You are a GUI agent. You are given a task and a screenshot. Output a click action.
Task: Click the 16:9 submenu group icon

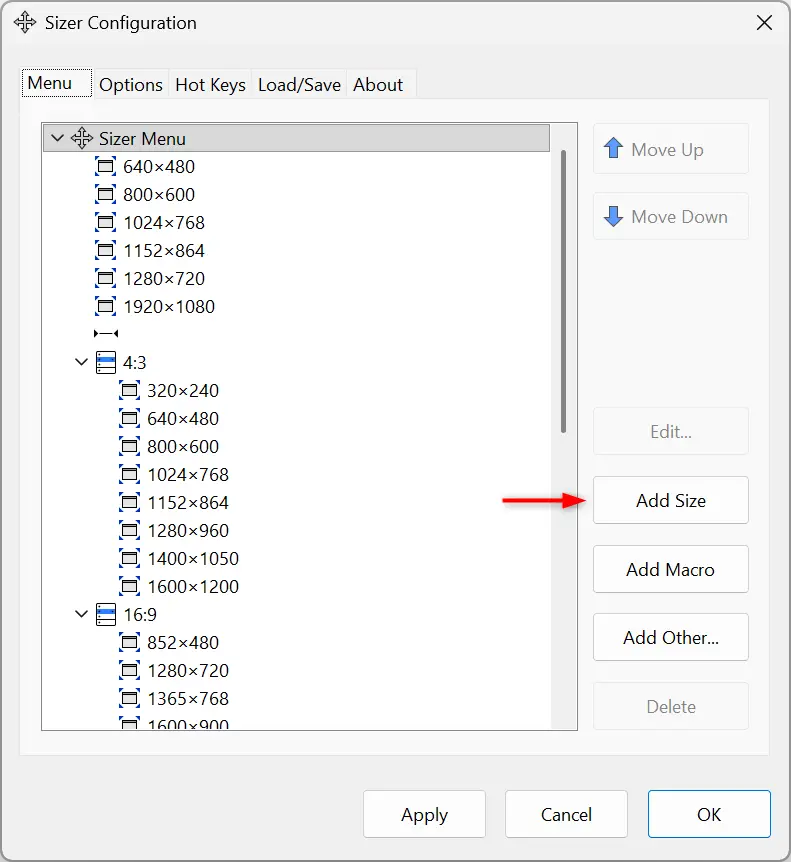click(106, 614)
